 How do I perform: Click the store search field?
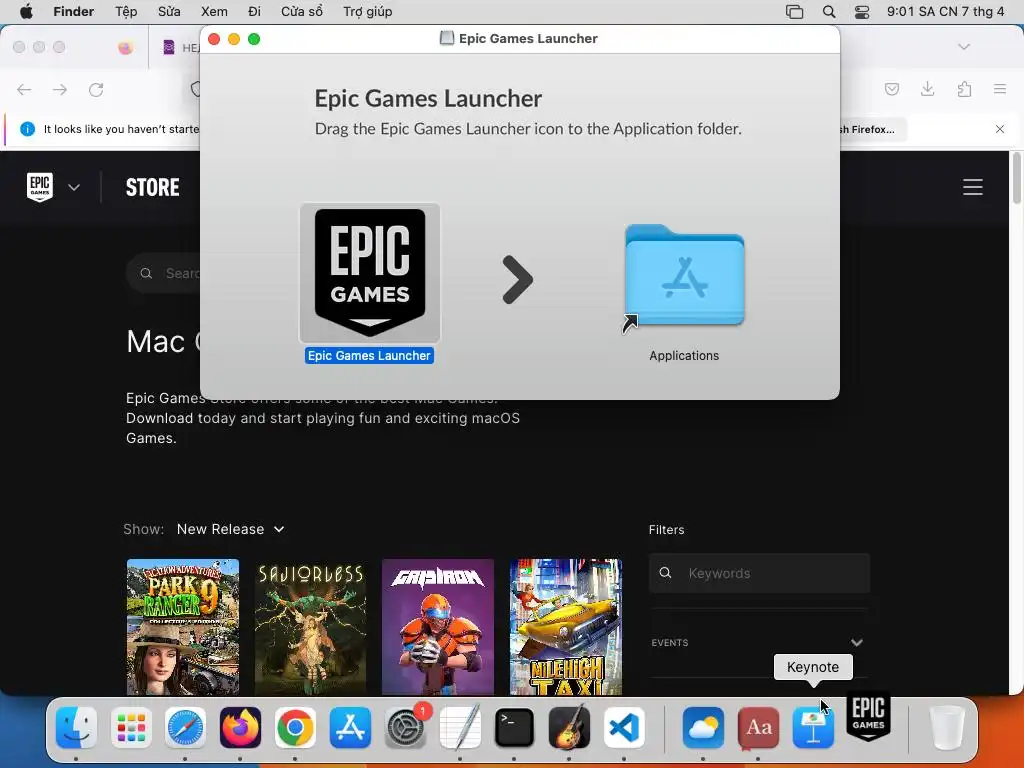tap(163, 273)
